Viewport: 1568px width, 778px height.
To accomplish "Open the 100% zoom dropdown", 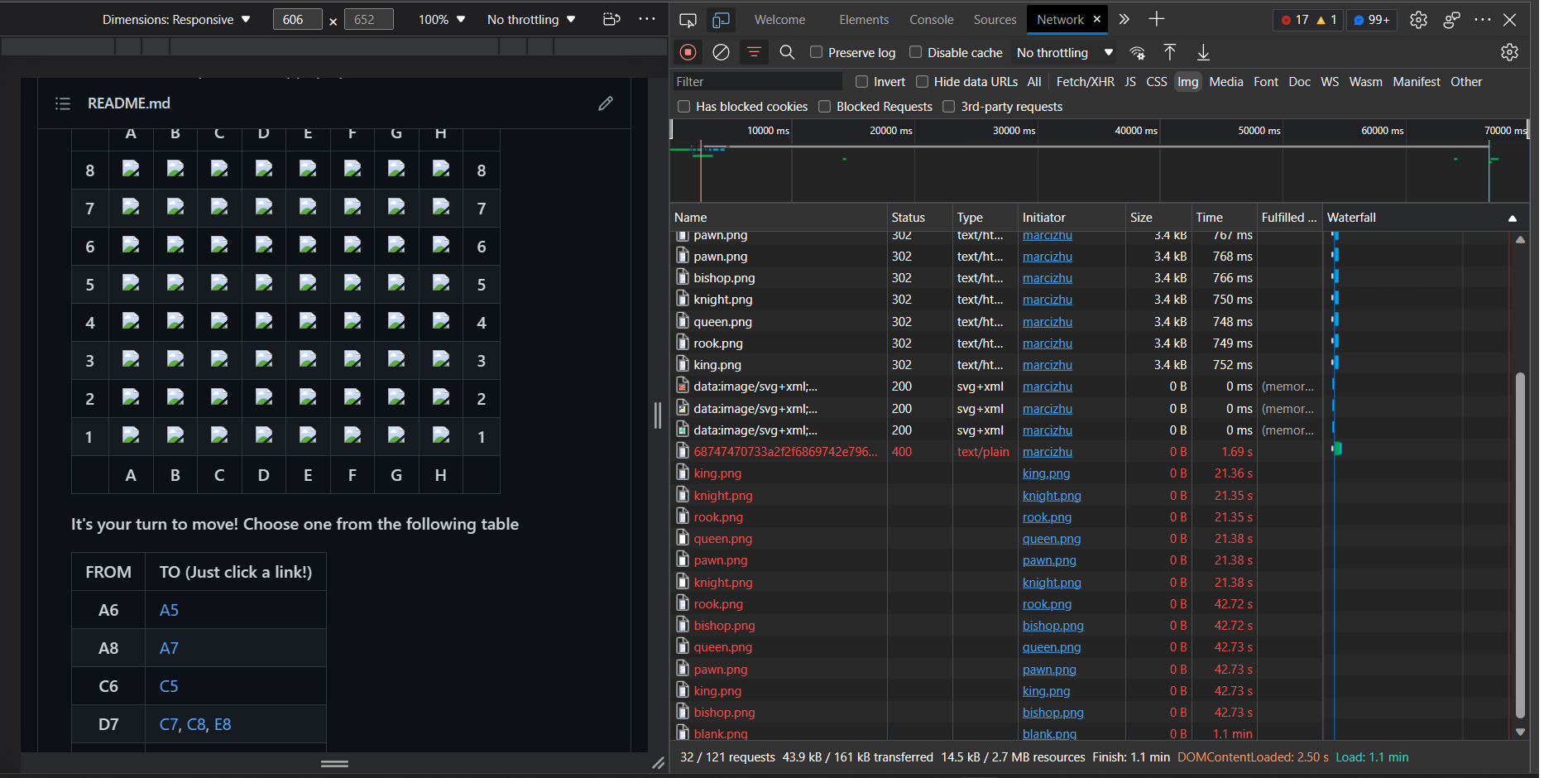I will [x=441, y=20].
